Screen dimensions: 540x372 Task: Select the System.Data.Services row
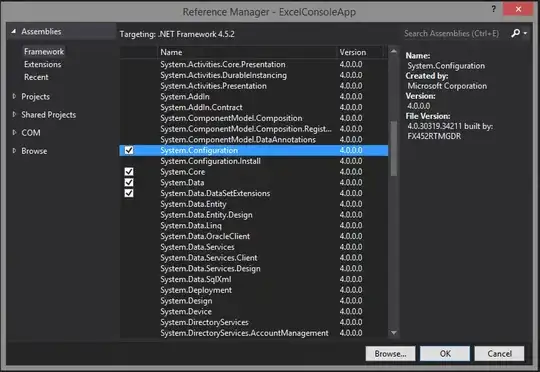click(253, 247)
